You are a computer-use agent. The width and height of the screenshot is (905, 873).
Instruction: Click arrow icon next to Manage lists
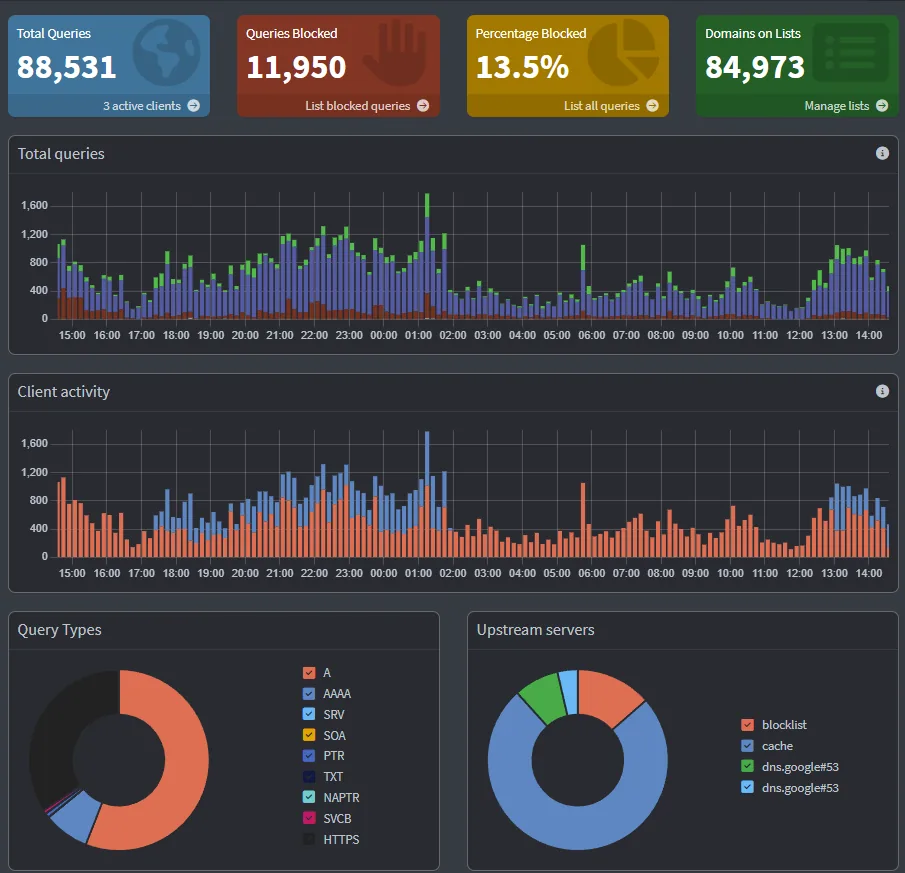coord(882,106)
